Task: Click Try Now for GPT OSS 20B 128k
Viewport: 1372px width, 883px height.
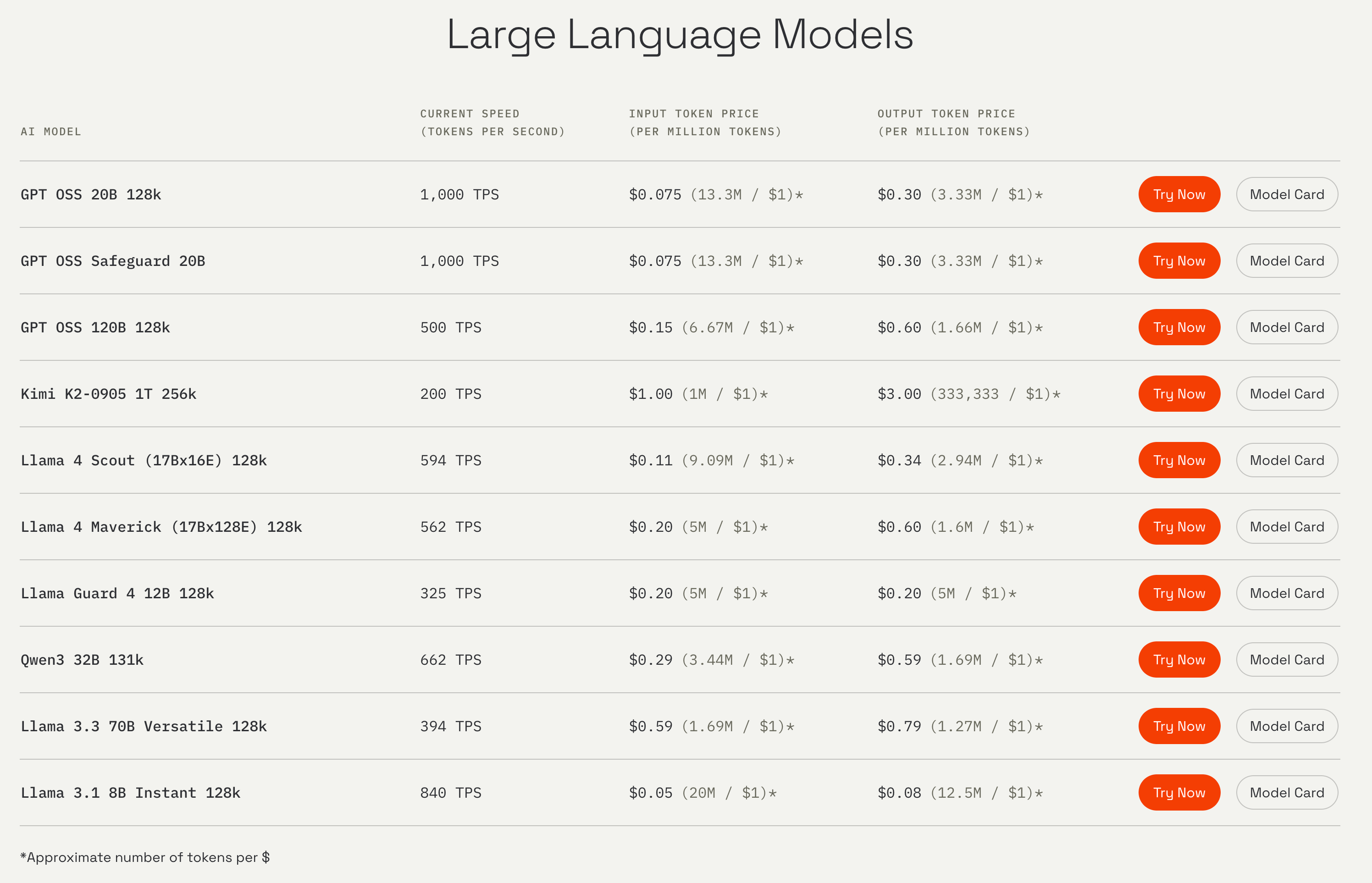Action: tap(1179, 194)
